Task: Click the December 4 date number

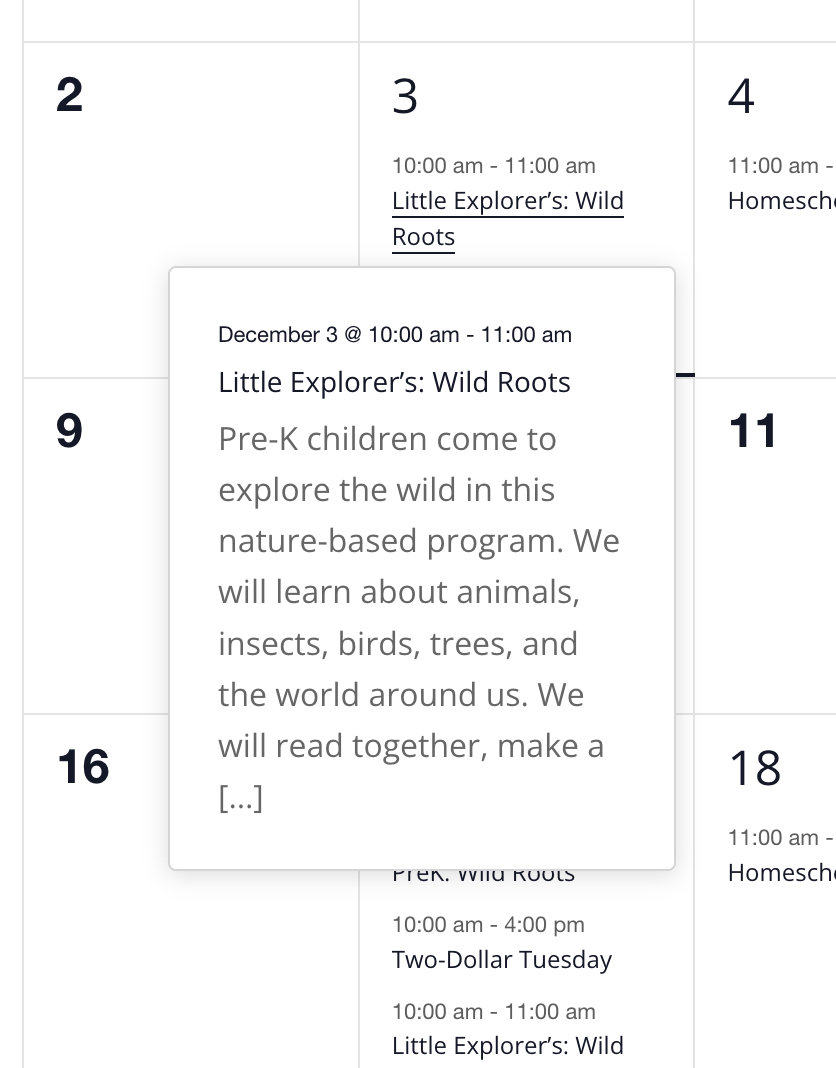Action: pos(740,94)
